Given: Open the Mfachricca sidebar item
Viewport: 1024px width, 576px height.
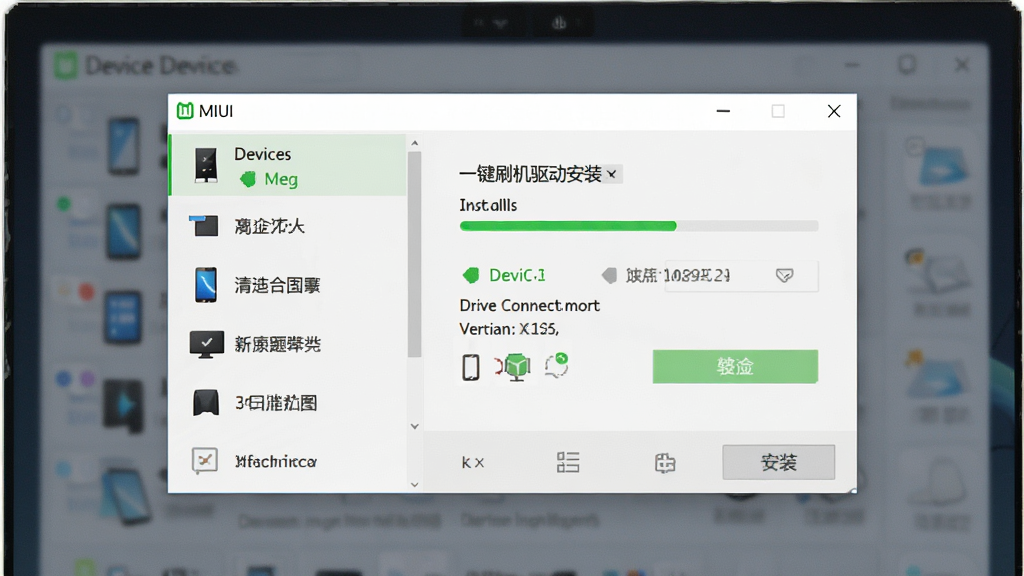Looking at the screenshot, I should click(x=288, y=461).
